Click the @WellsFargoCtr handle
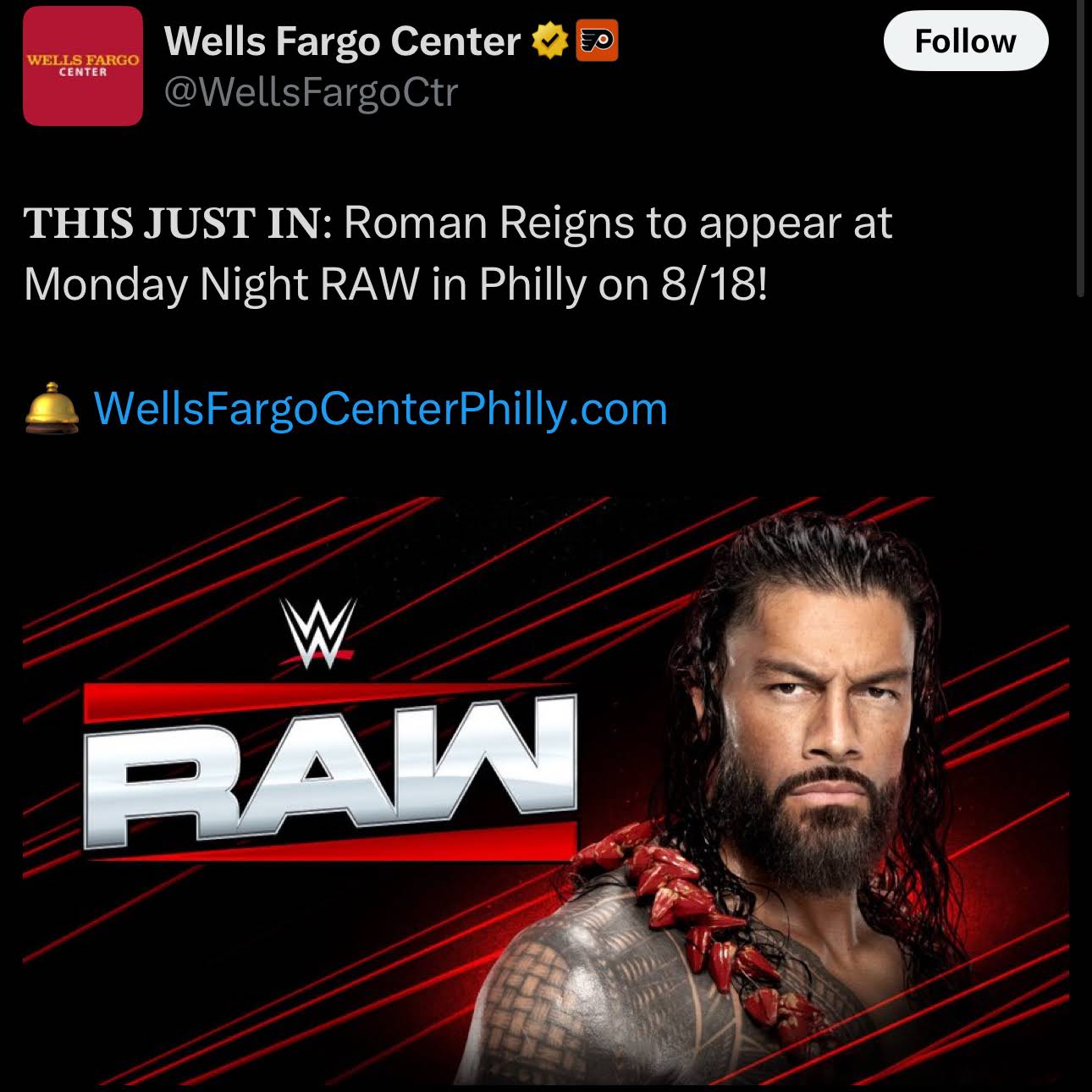The height and width of the screenshot is (1092, 1092). tap(311, 92)
